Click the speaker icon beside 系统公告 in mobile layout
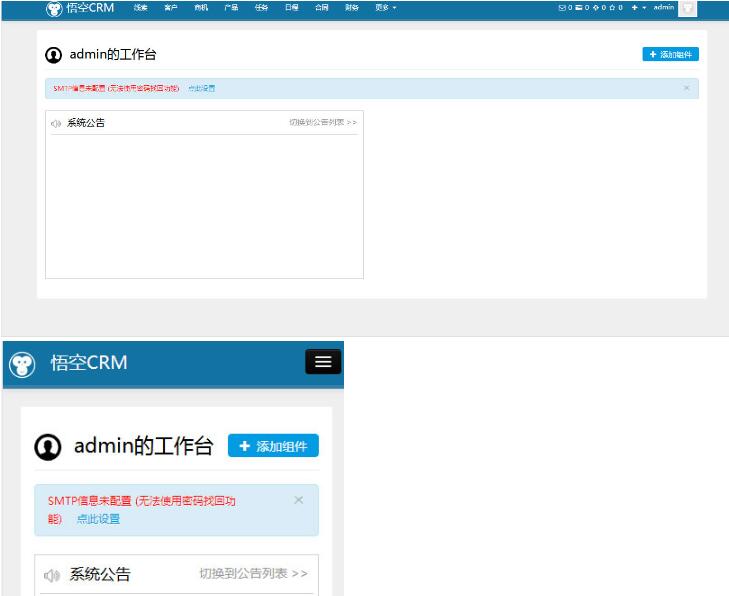 [52, 576]
